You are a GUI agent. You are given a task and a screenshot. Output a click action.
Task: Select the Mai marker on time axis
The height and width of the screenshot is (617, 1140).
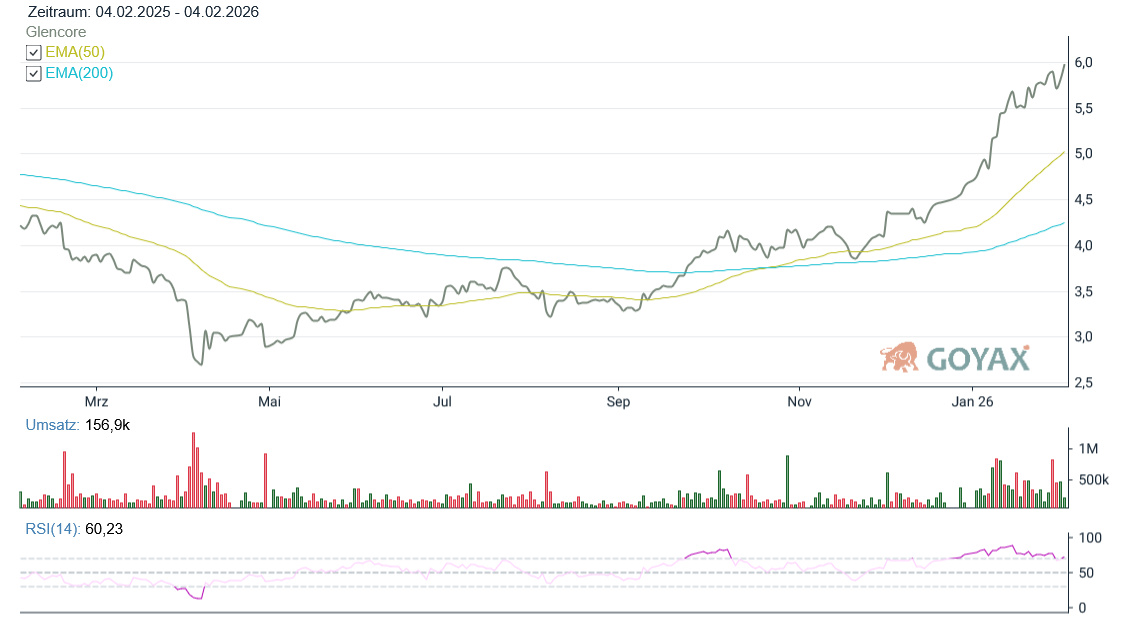point(268,401)
